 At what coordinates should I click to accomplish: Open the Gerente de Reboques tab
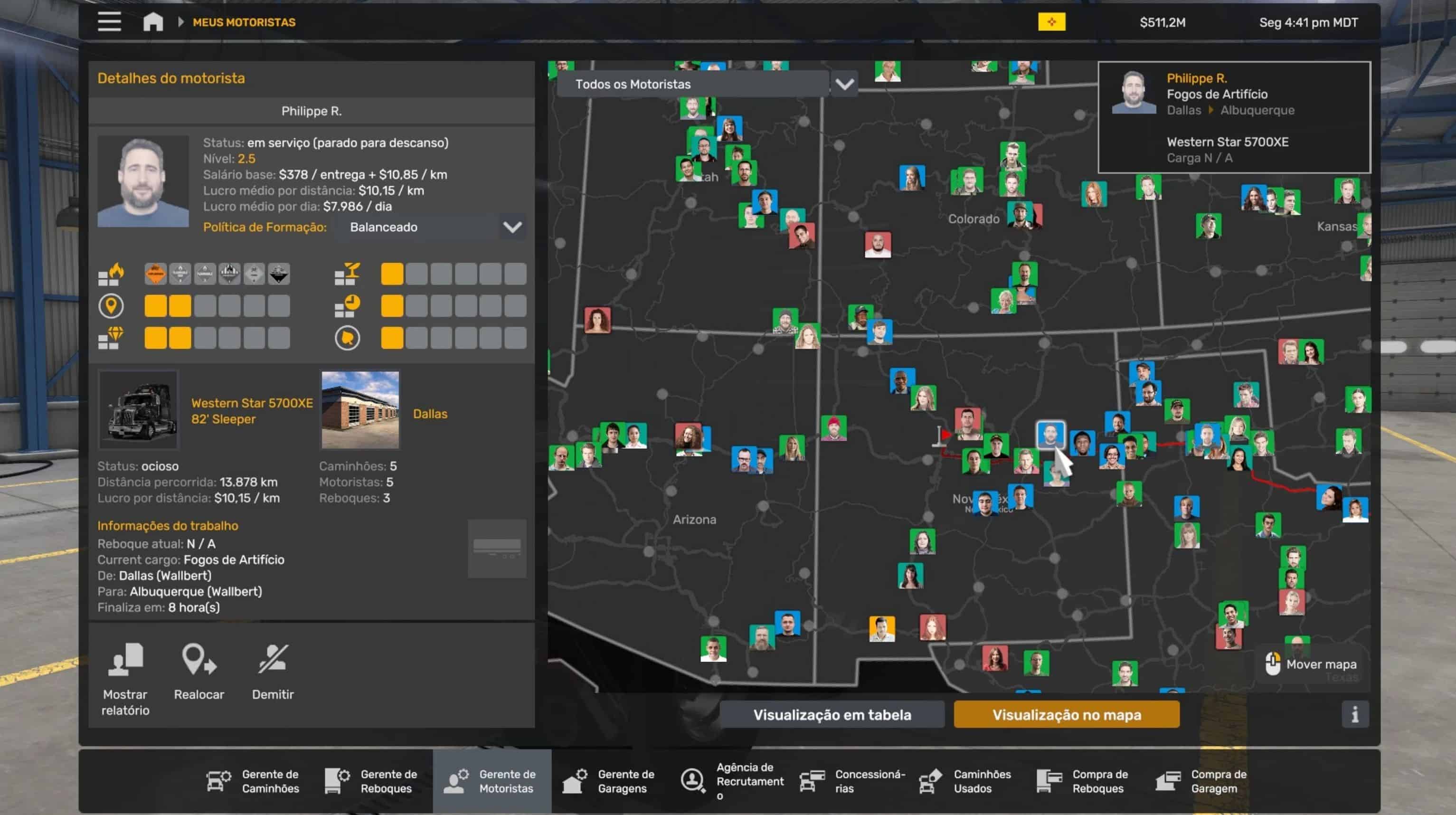(x=372, y=781)
